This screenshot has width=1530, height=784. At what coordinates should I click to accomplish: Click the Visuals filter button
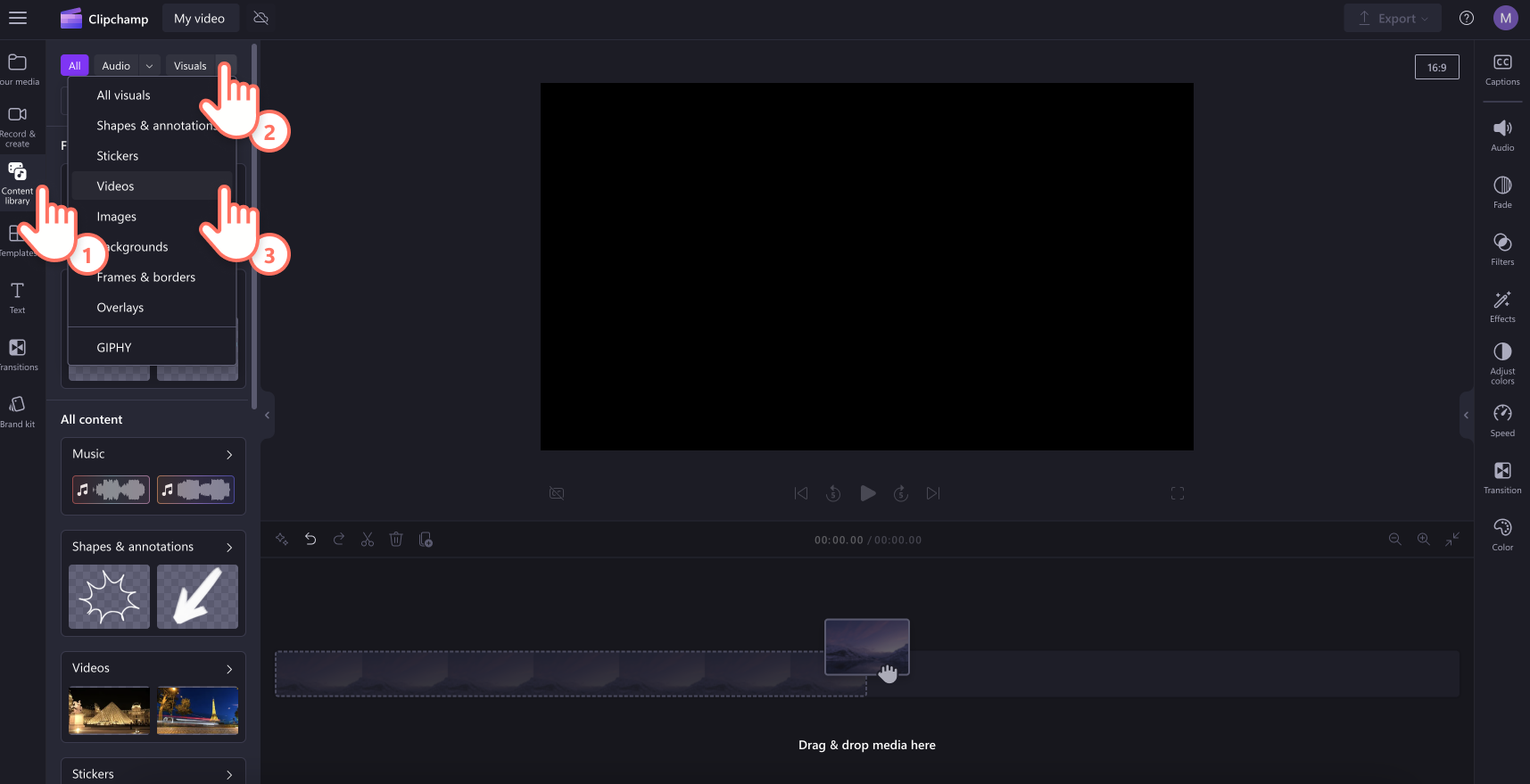click(x=190, y=66)
